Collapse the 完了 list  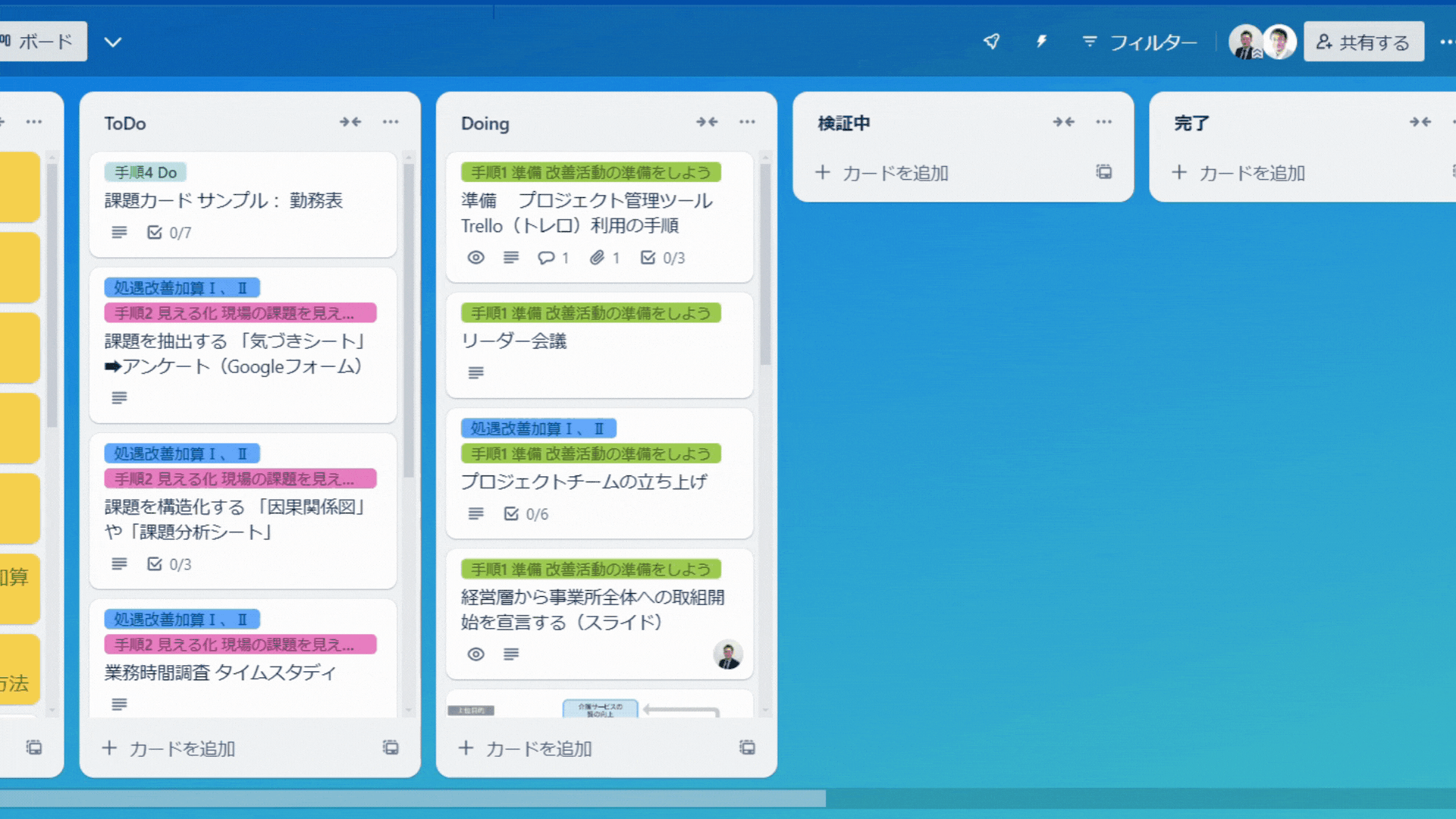1420,122
